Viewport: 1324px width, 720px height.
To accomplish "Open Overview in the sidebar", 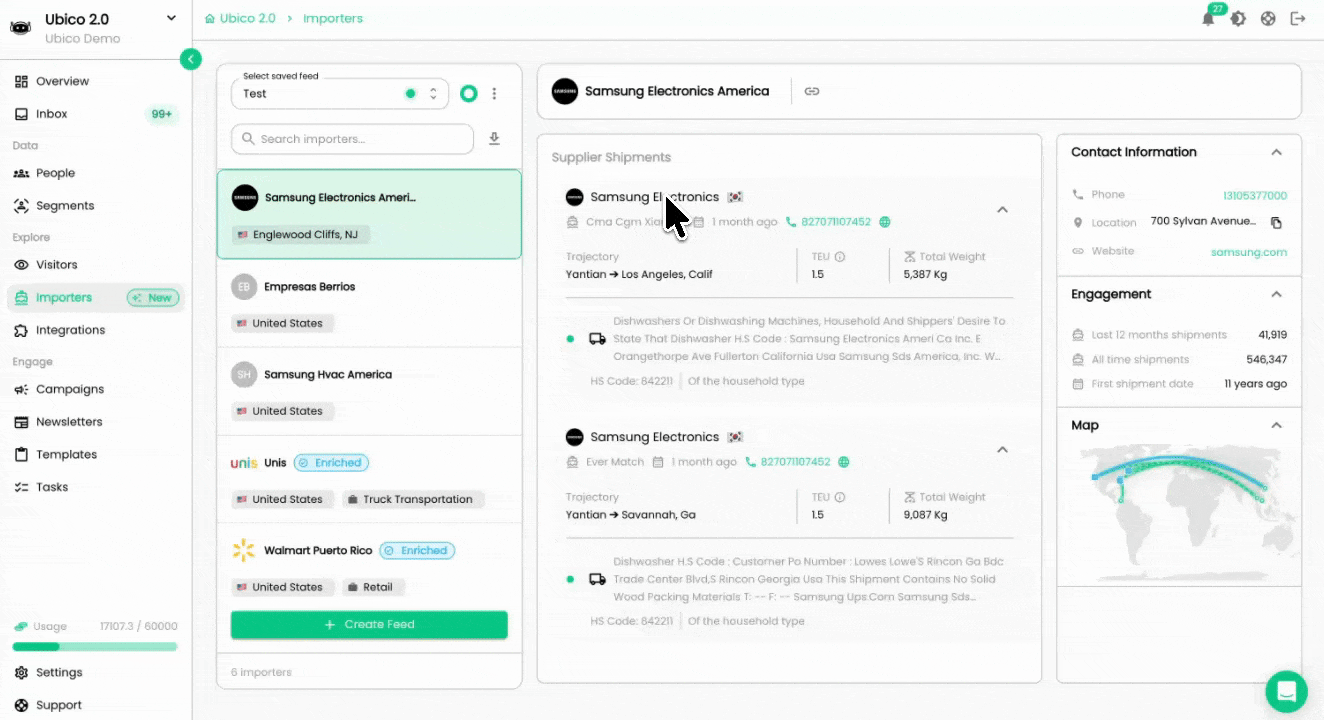I will click(x=62, y=81).
